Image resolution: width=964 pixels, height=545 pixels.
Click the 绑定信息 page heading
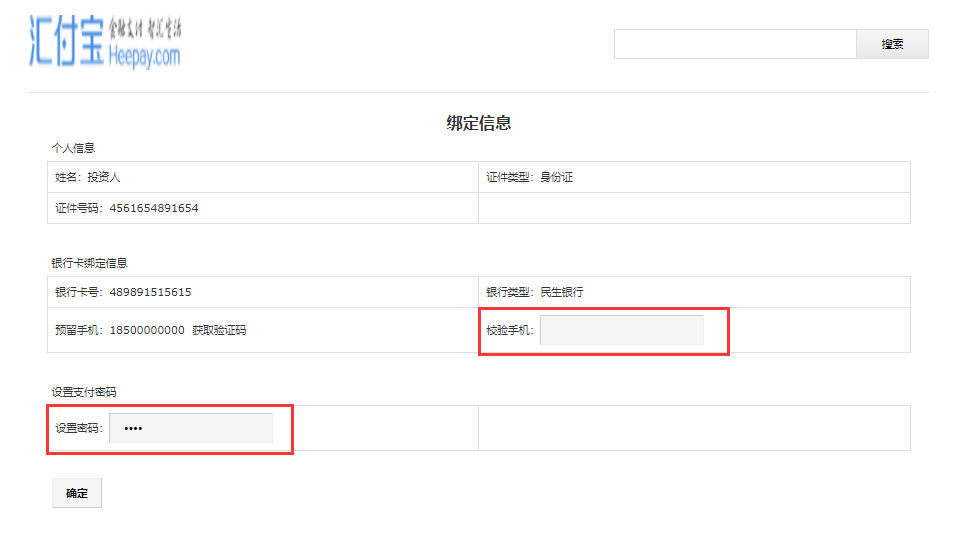click(x=479, y=123)
